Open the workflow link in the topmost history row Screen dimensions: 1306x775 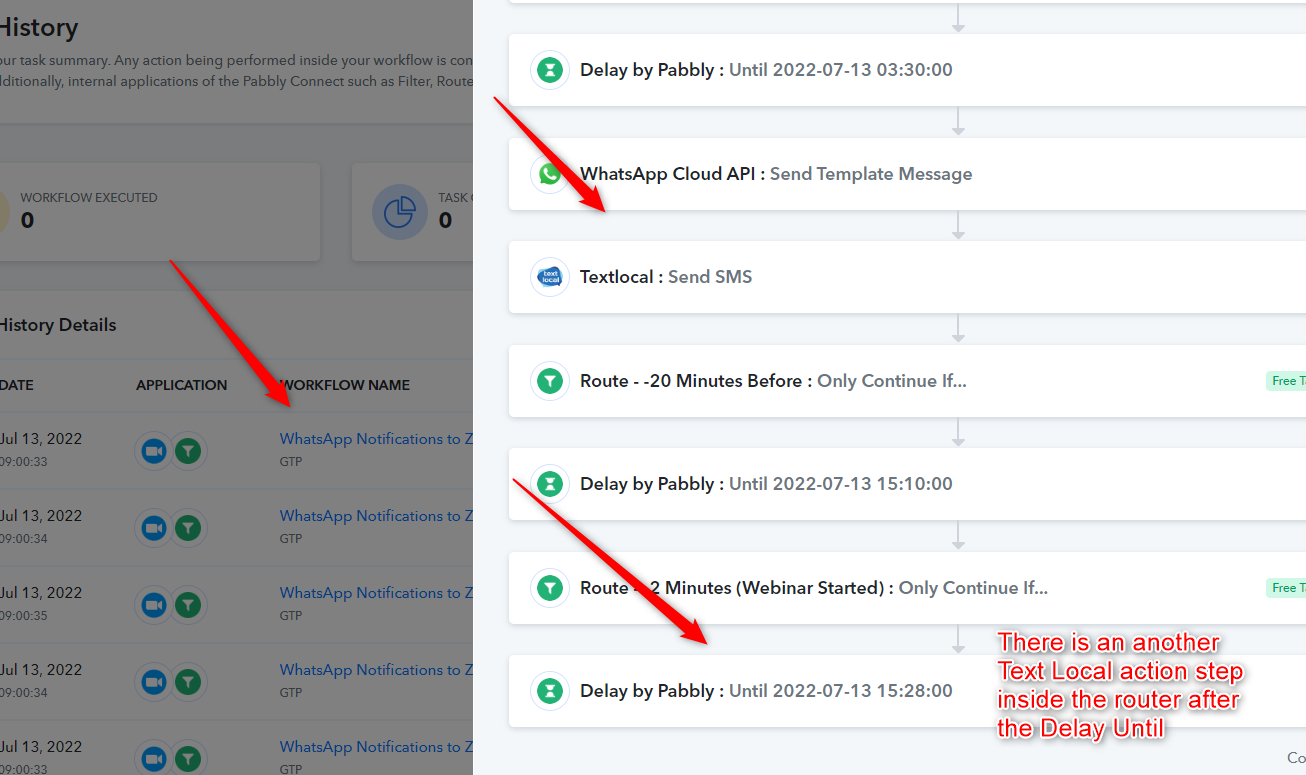(376, 439)
